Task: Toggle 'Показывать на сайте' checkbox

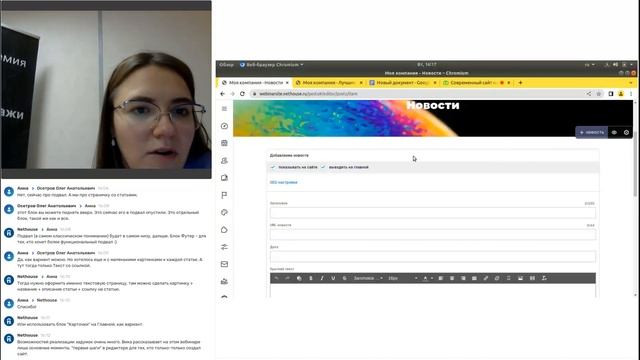Action: [273, 167]
